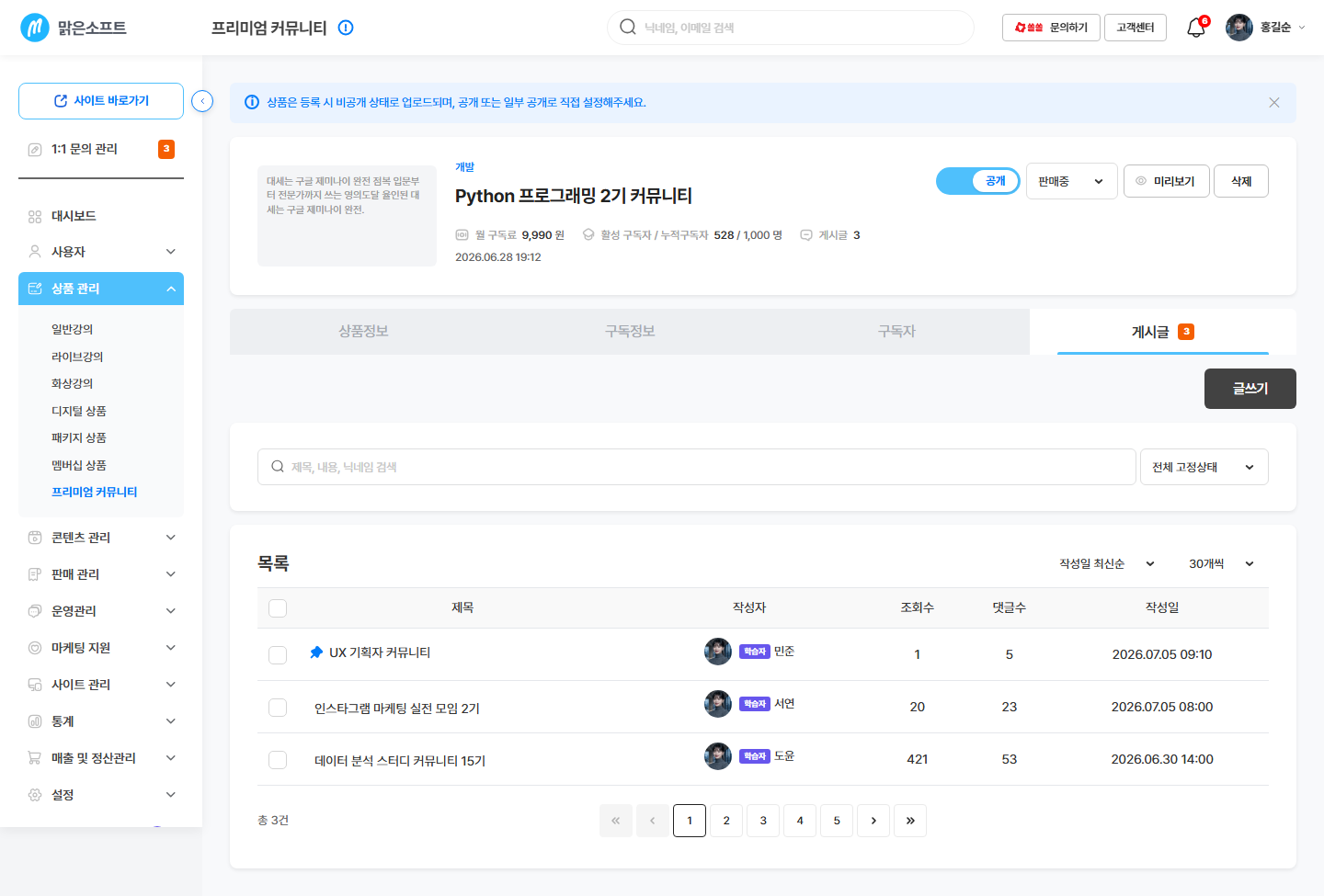This screenshot has height=896, width=1324.
Task: Expand the 콘텐츠 관리 chevron
Action: [171, 538]
